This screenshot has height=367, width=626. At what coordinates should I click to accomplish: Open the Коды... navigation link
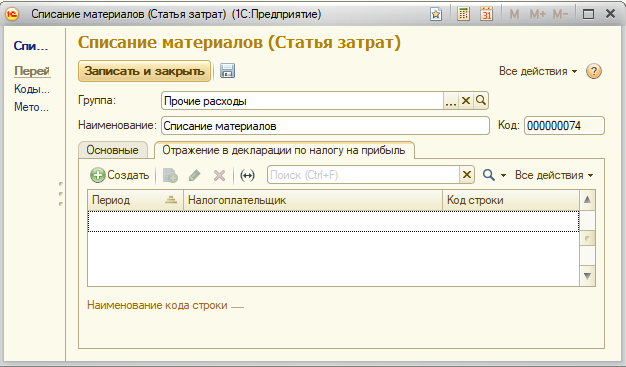(32, 89)
